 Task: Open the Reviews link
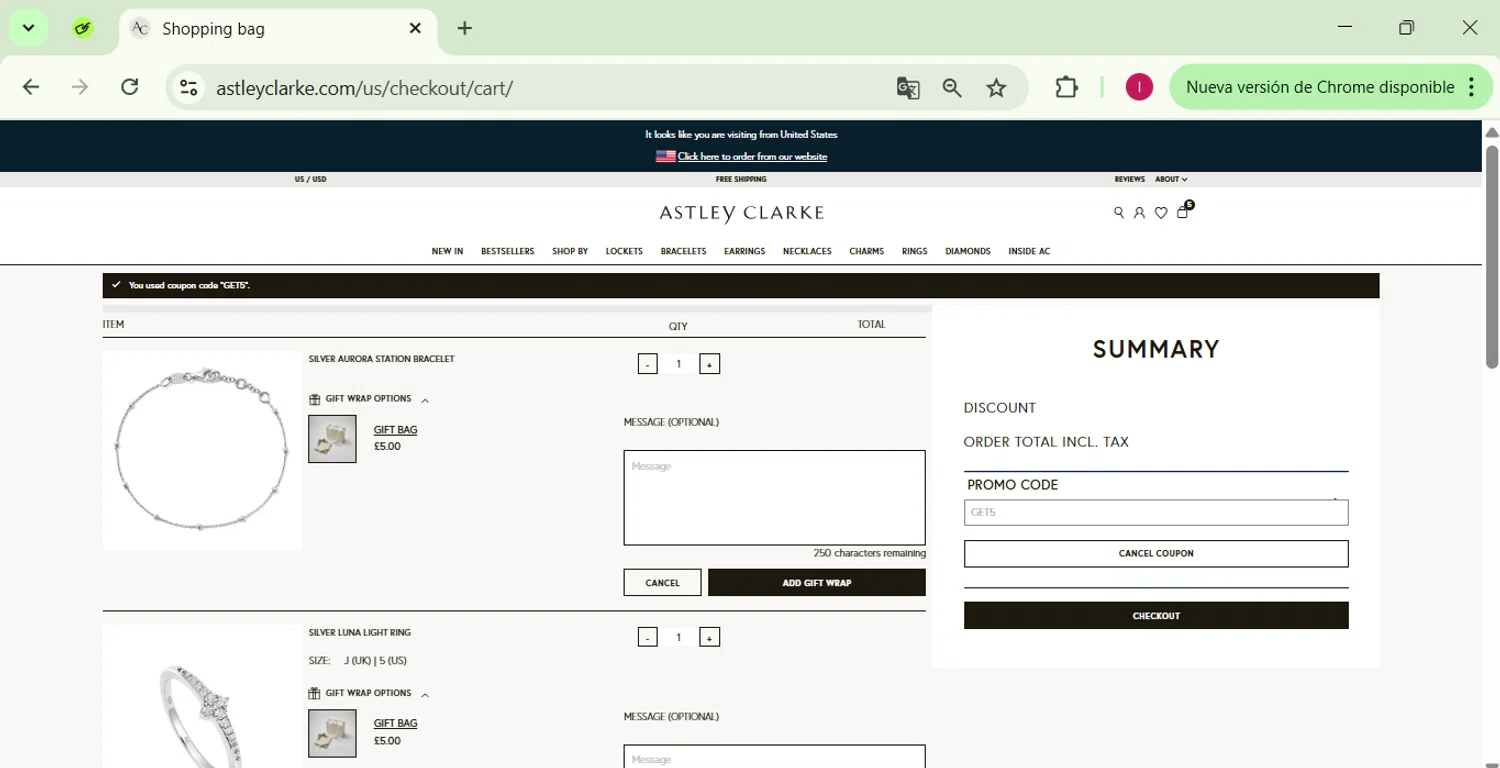pyautogui.click(x=1129, y=180)
